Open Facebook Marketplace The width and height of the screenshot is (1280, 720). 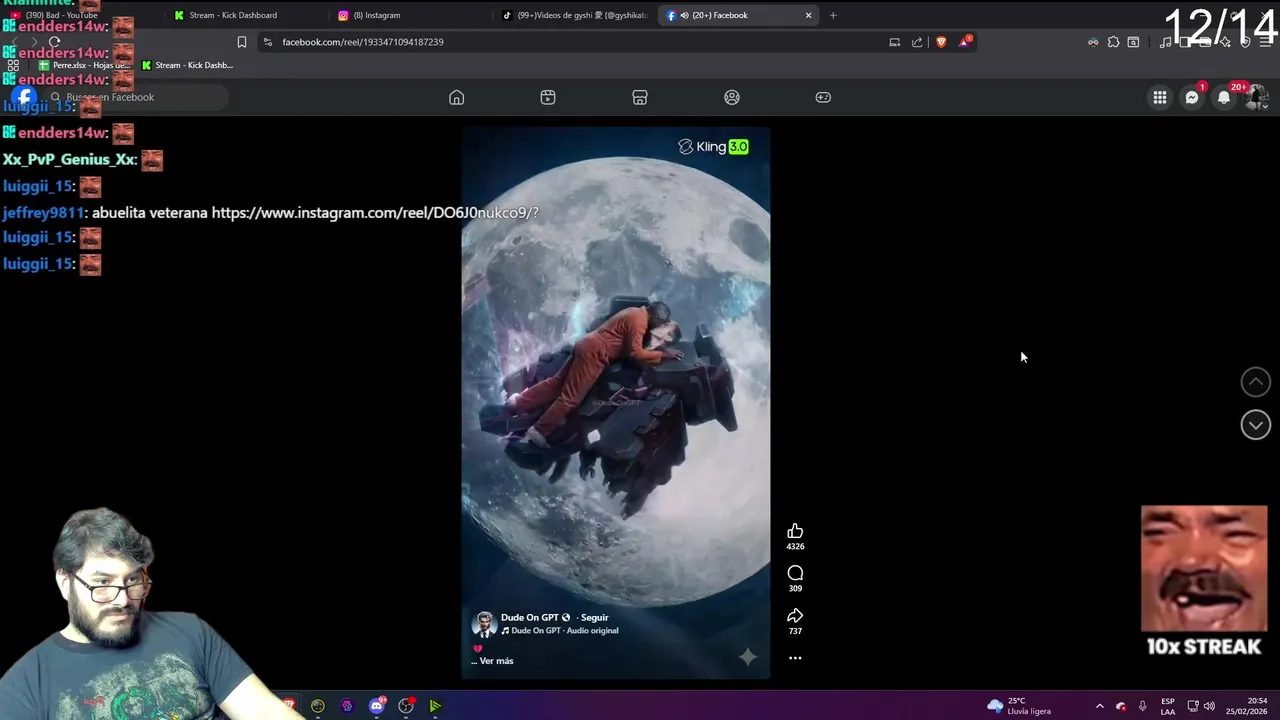640,97
